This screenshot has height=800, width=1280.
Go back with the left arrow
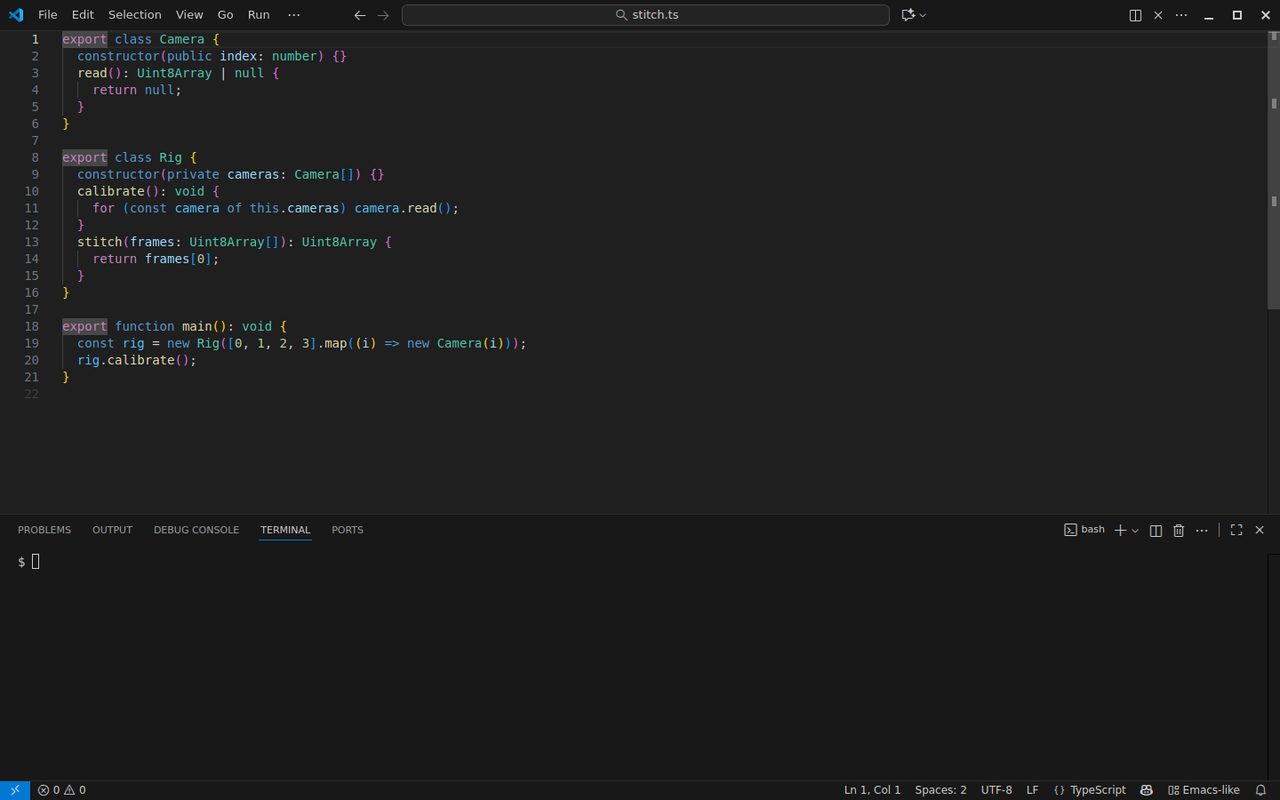point(360,15)
